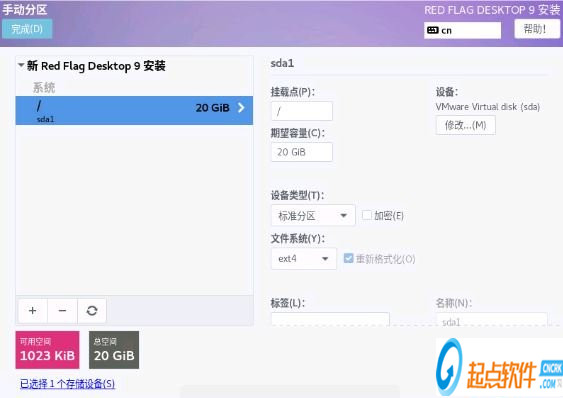Click the 期望容量(C) capacity field
This screenshot has width=563, height=398.
(x=302, y=152)
